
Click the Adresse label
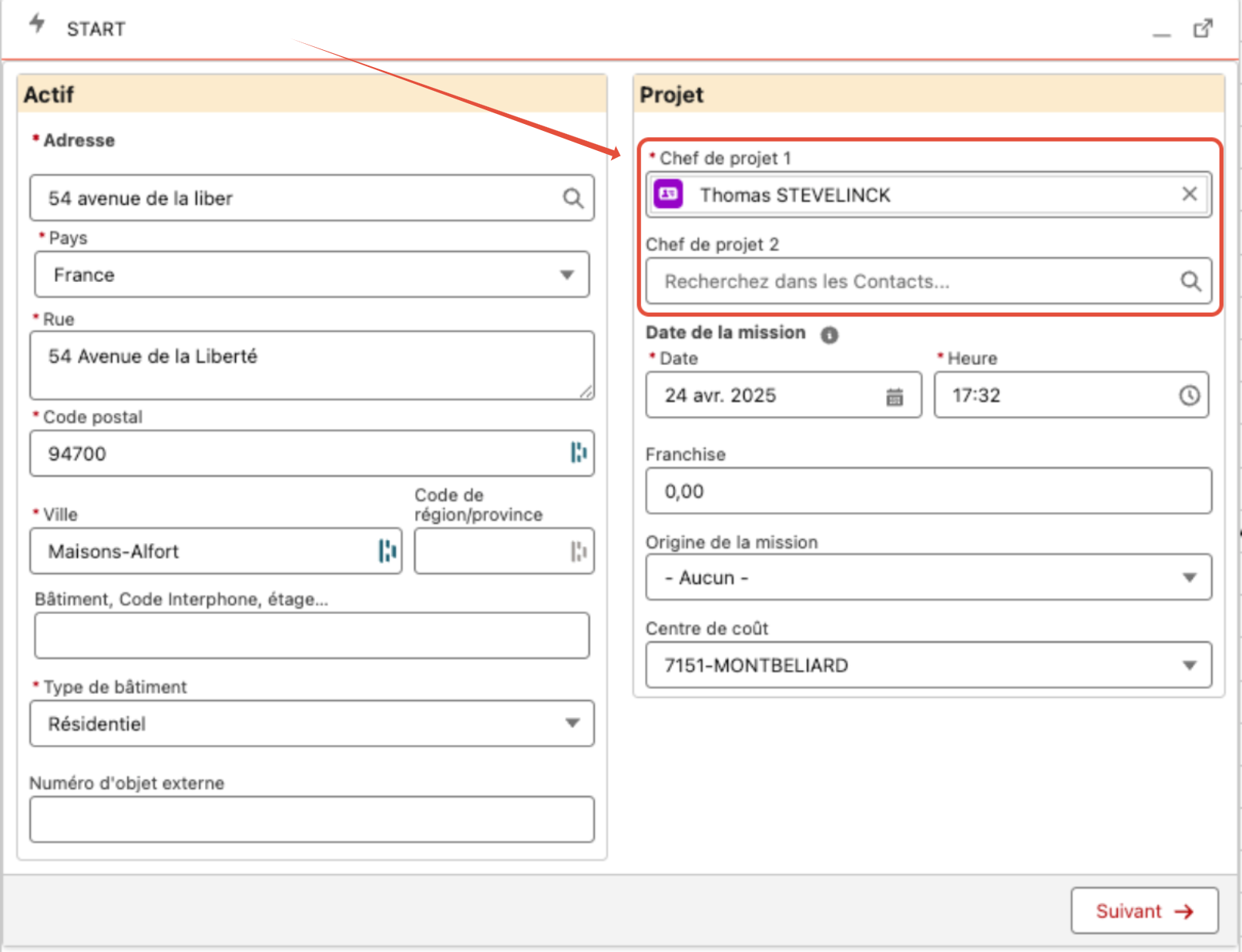79,140
